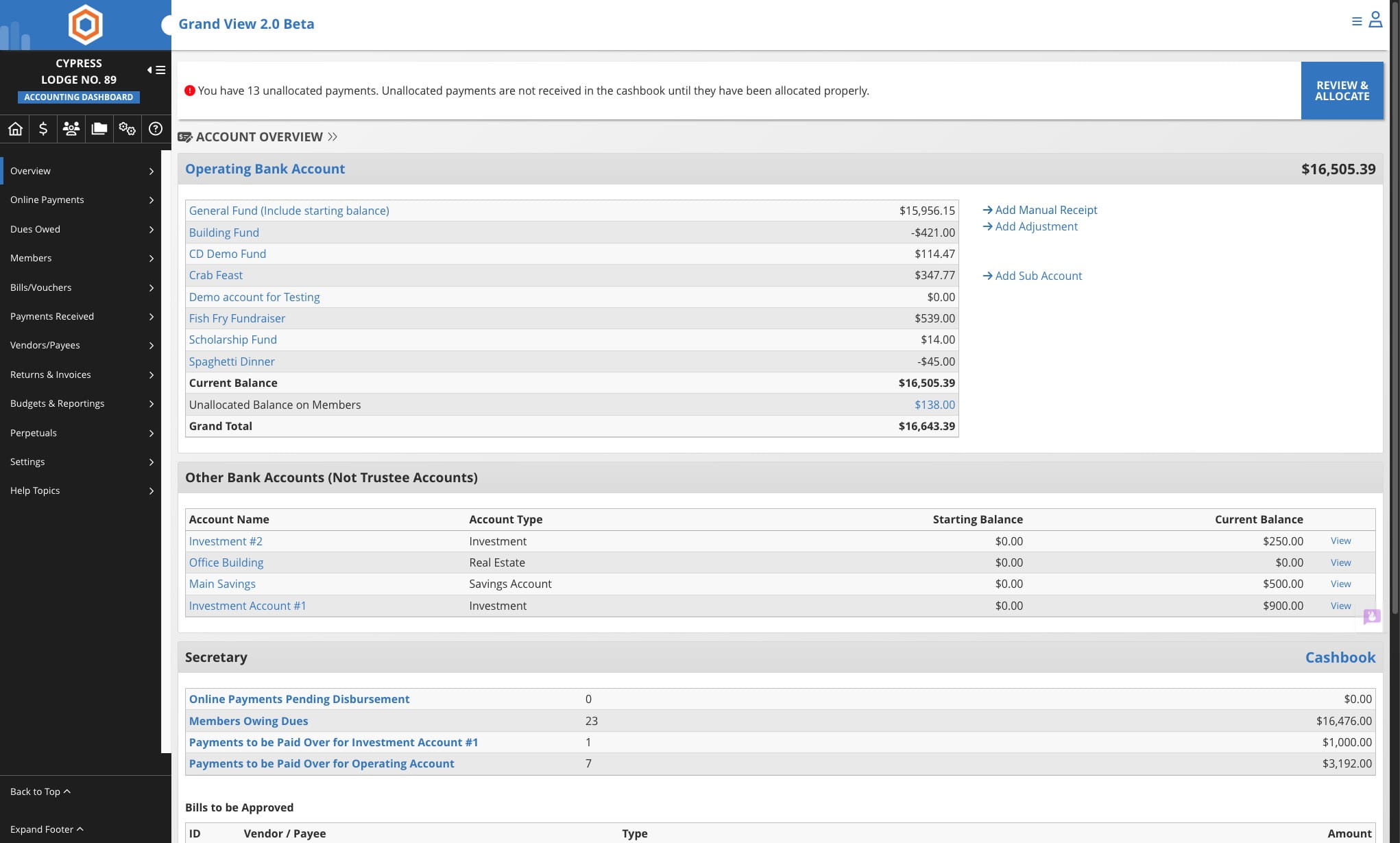1400x843 pixels.
Task: Click Back to Top in sidebar
Action: pos(40,792)
